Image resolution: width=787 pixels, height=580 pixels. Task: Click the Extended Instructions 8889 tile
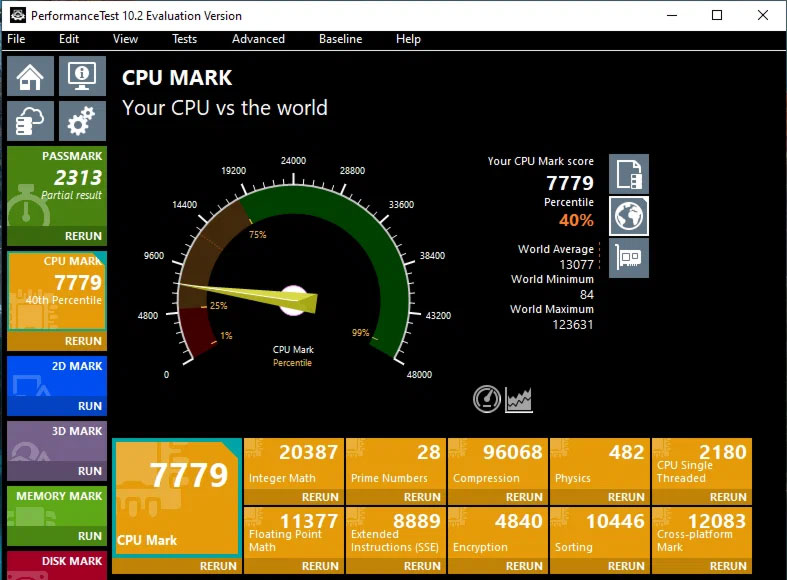tap(396, 533)
